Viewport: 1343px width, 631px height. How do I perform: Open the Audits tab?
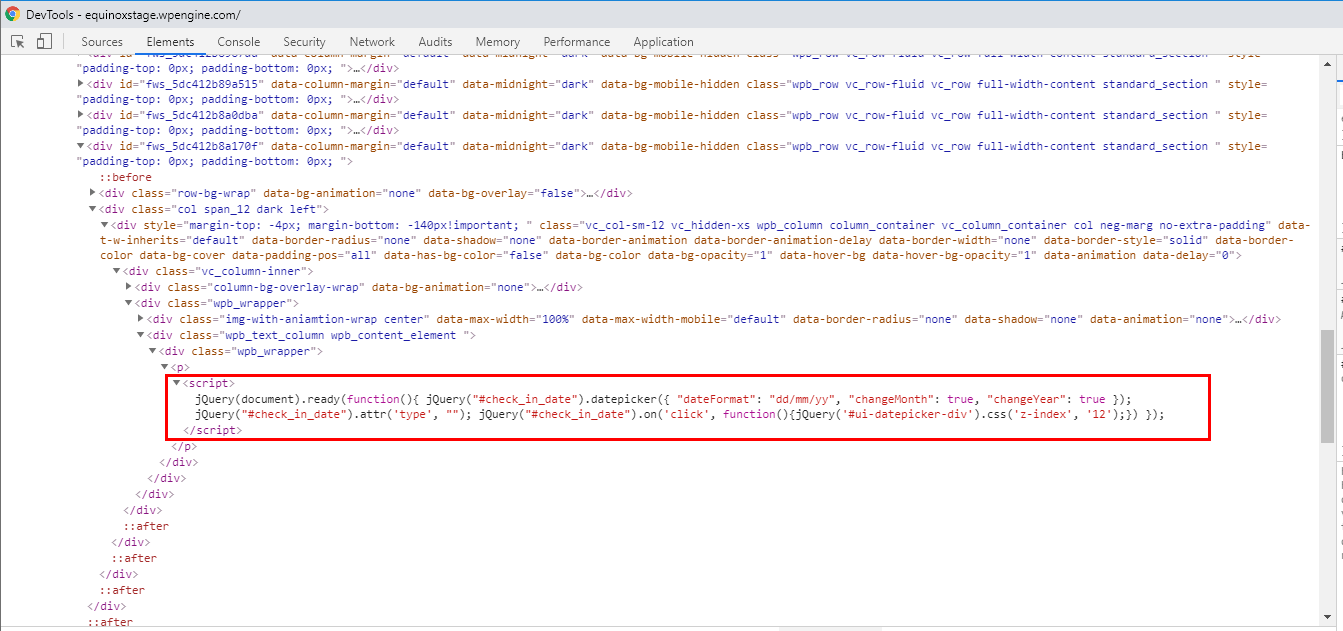pos(435,42)
